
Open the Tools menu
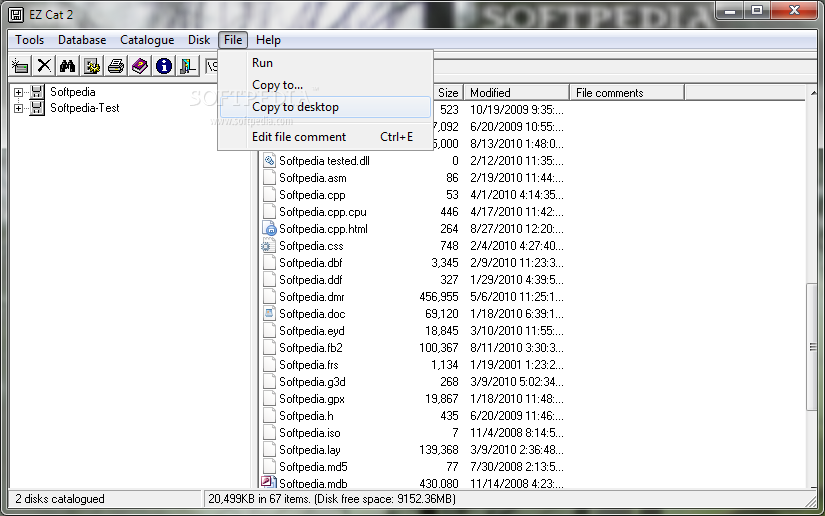pos(29,40)
